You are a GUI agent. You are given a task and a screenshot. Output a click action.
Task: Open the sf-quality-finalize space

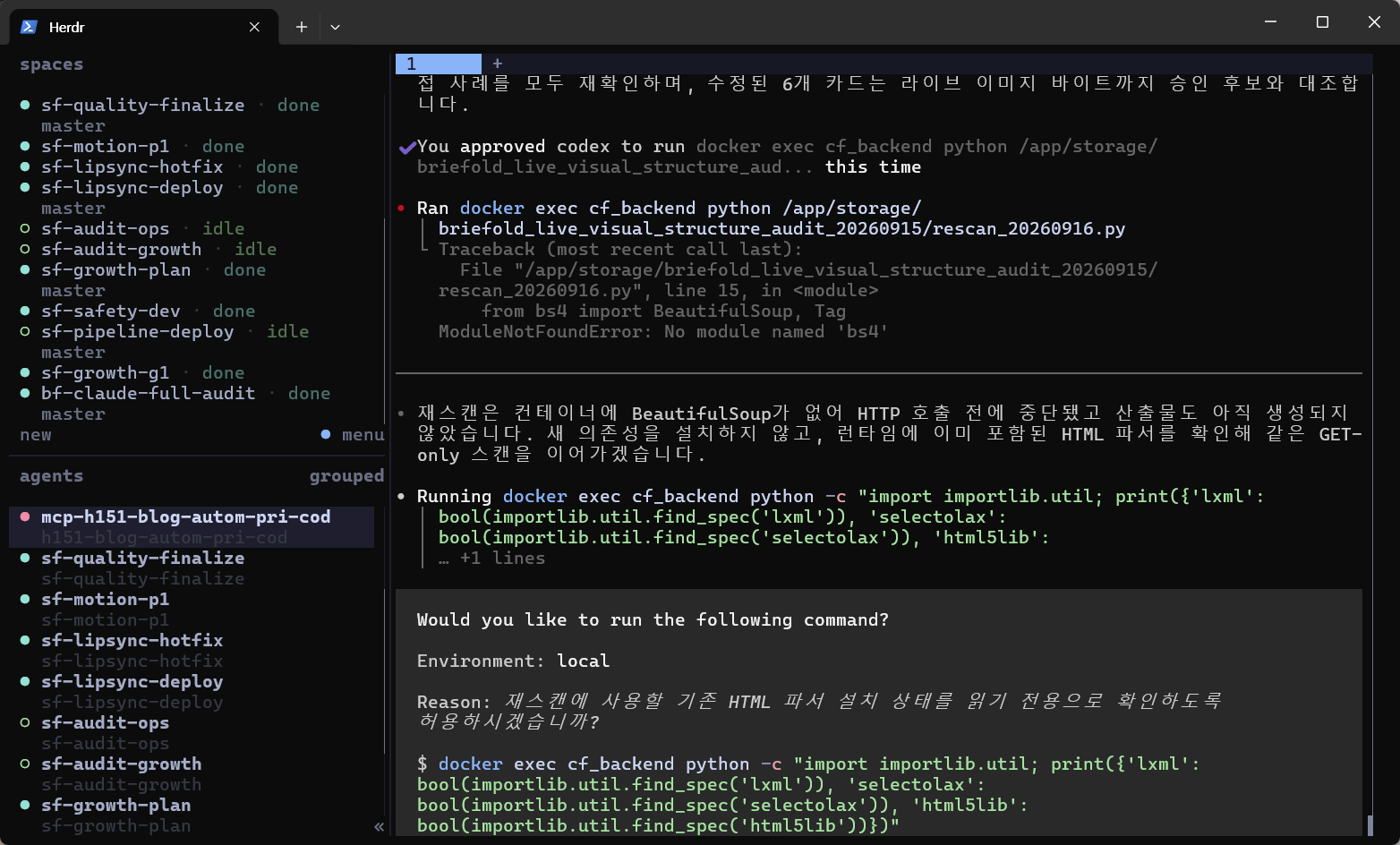[x=142, y=105]
